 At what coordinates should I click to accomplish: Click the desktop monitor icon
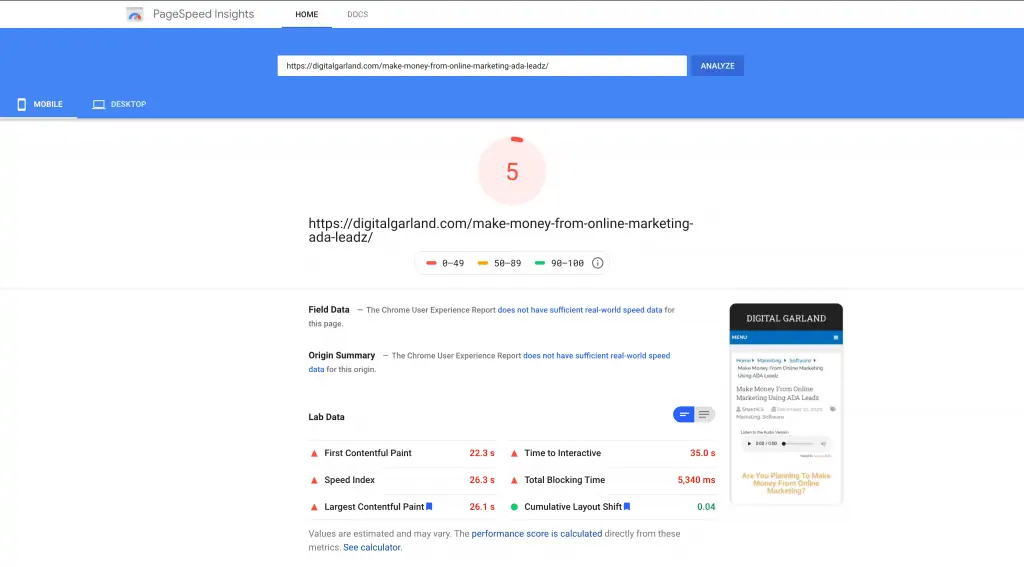[x=99, y=105]
